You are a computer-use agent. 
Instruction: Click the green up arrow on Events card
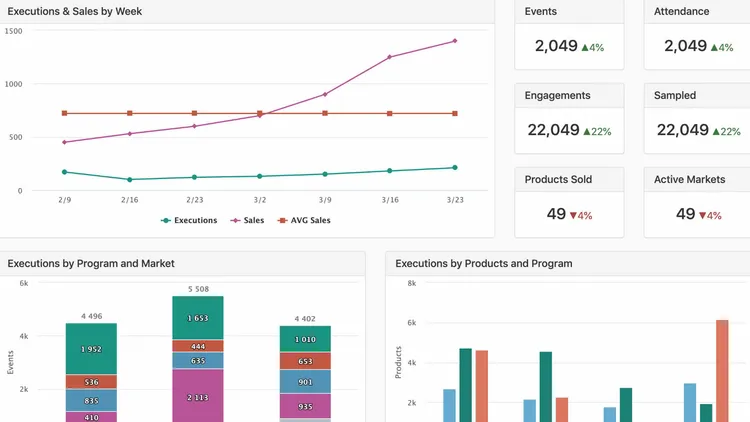585,47
